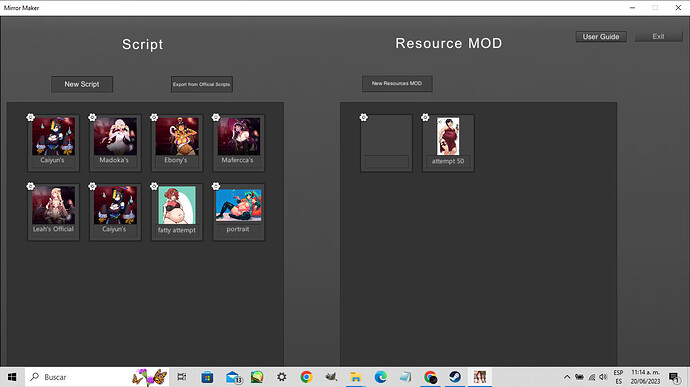Open Google Chrome from the taskbar
The width and height of the screenshot is (690, 387).
coord(306,377)
